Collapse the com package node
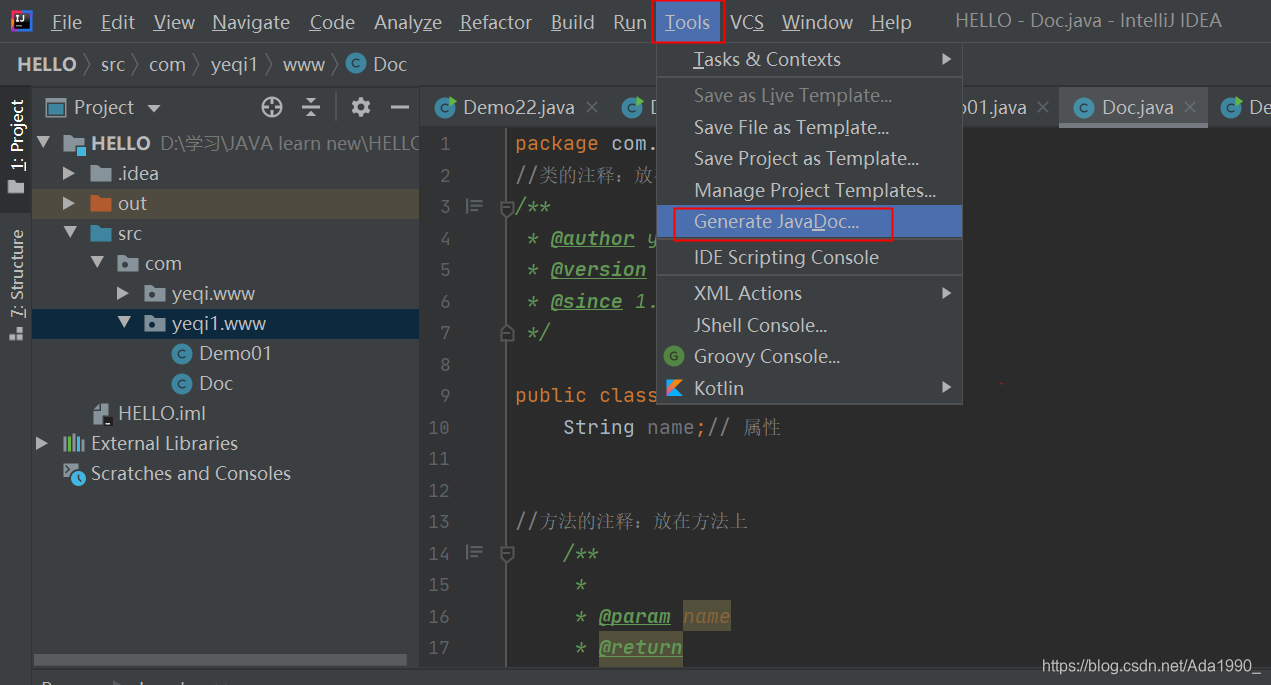The image size is (1271, 685). [x=97, y=263]
